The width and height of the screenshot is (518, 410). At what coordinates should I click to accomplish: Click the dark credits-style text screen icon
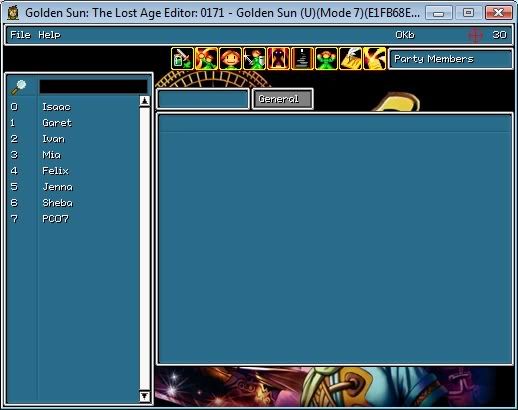point(302,58)
